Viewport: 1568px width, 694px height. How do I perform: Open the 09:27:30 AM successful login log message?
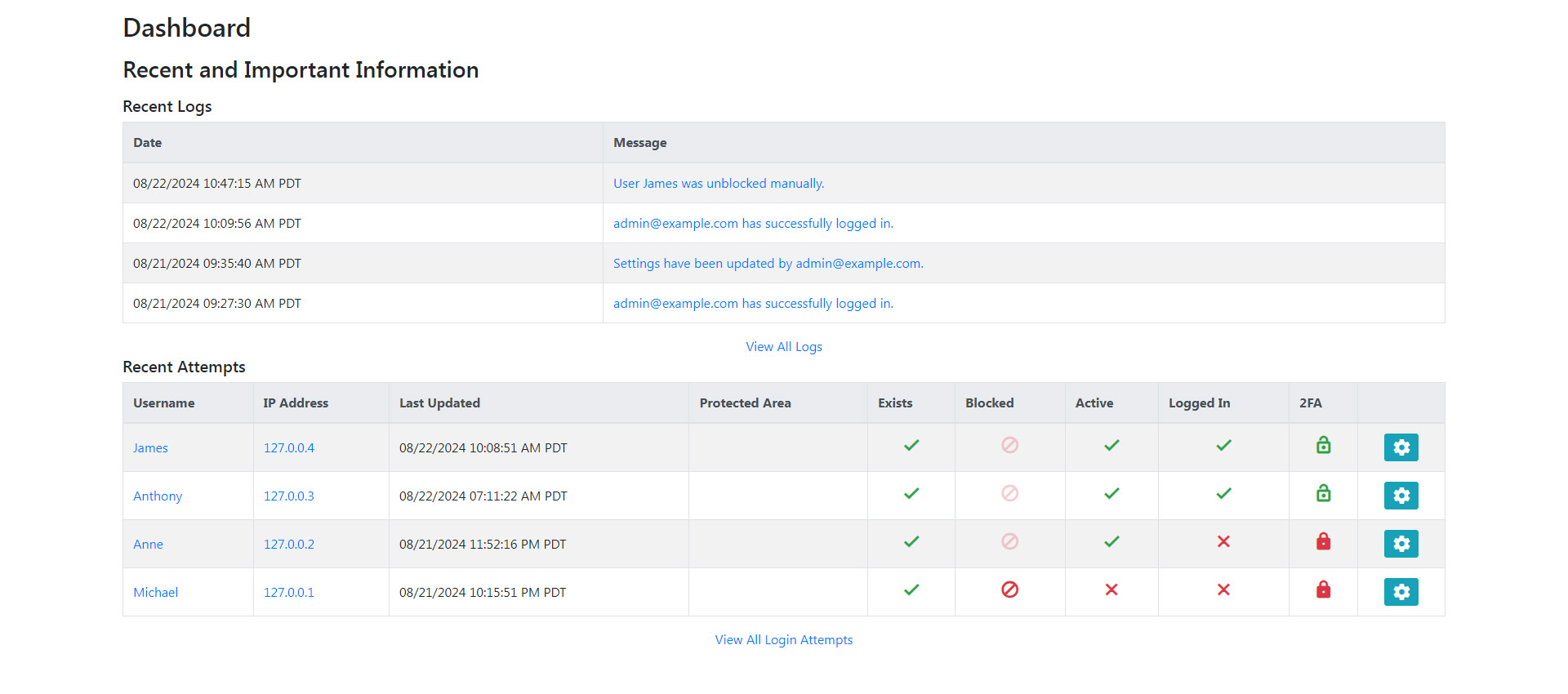pyautogui.click(x=753, y=304)
